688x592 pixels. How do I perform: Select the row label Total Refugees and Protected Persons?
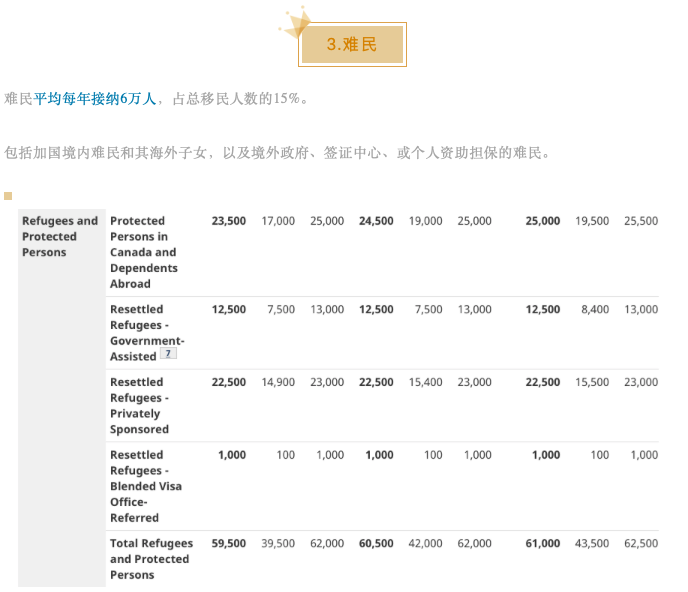click(151, 559)
